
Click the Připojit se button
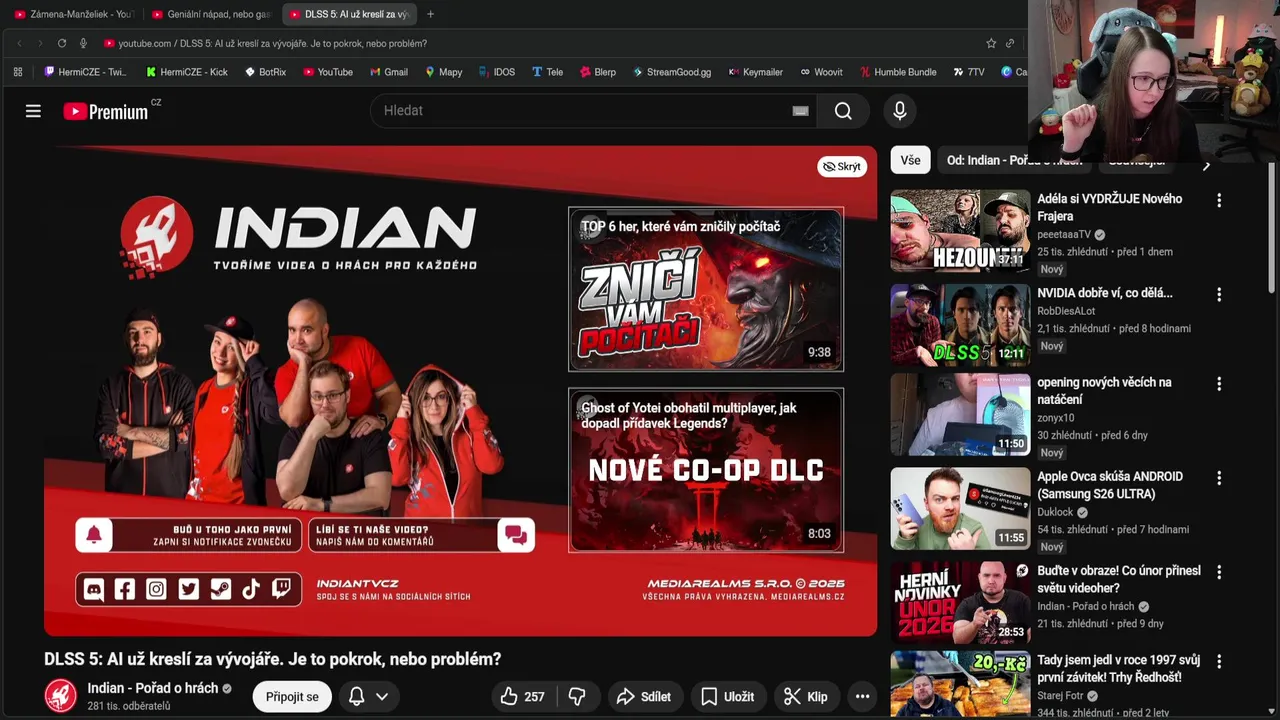(x=292, y=696)
